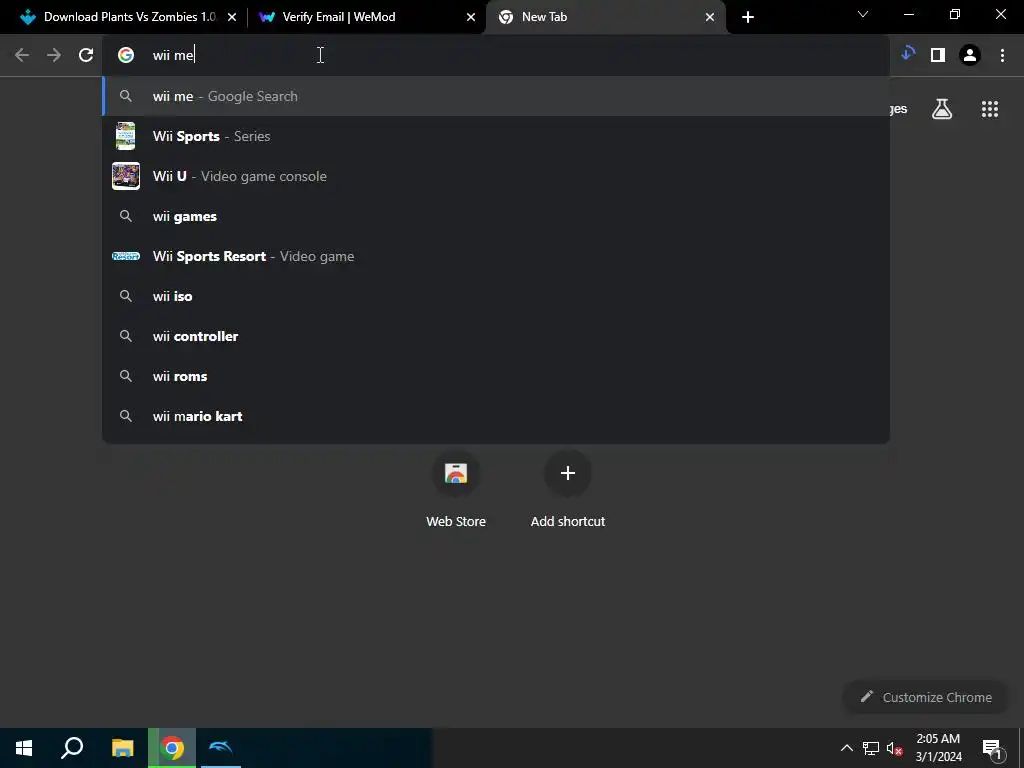Click the address bar with 'wii me'
This screenshot has width=1024, height=768.
[x=496, y=55]
